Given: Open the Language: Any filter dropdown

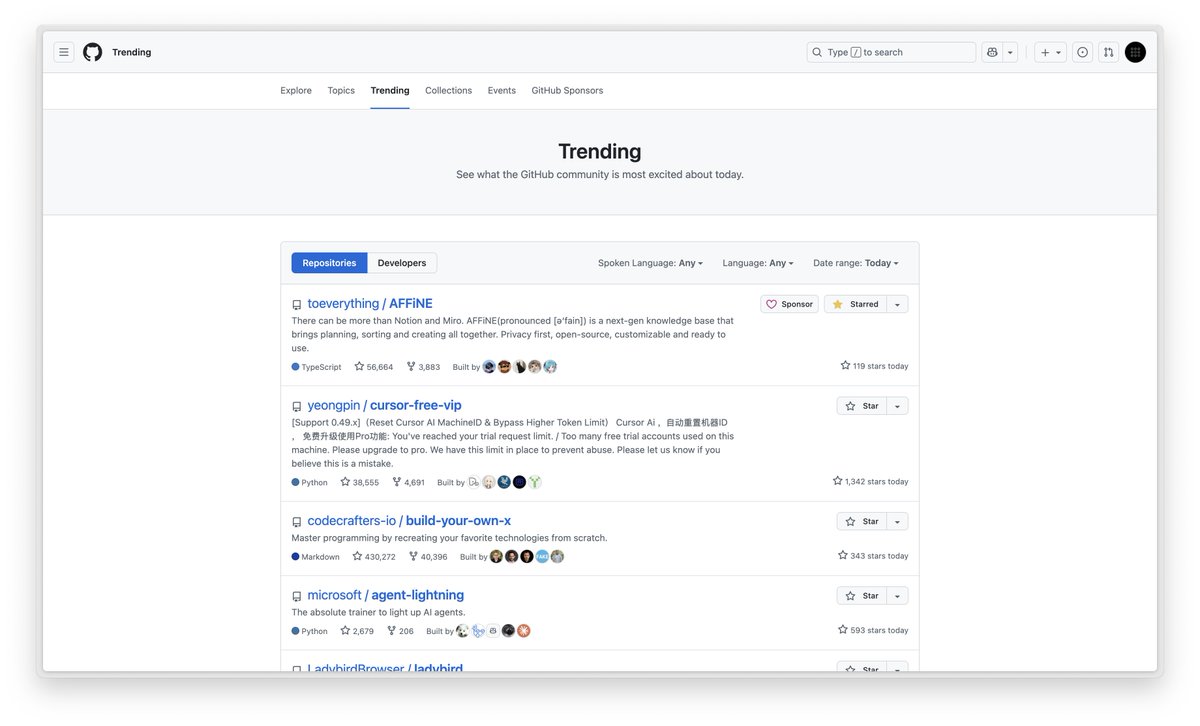Looking at the screenshot, I should [x=758, y=263].
